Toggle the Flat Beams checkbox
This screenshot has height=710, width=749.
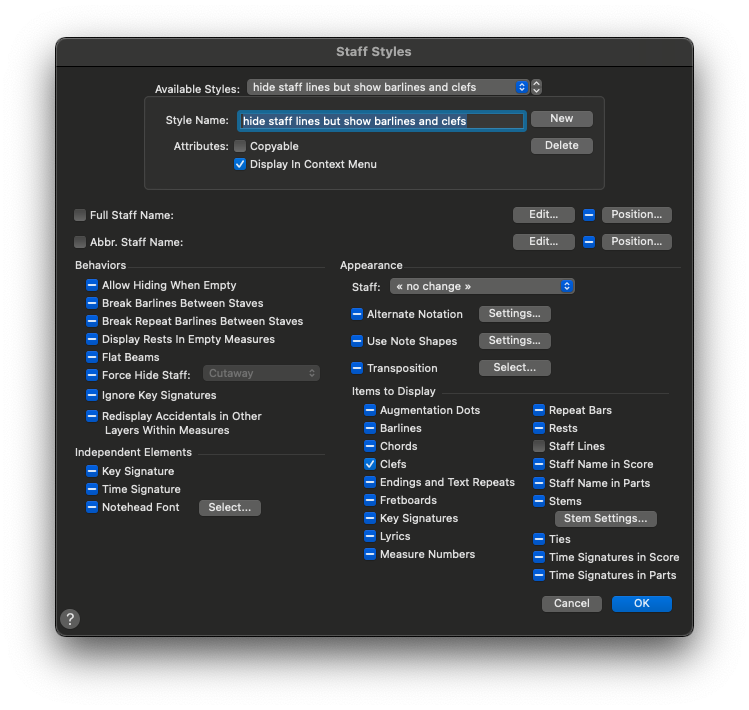coord(92,357)
